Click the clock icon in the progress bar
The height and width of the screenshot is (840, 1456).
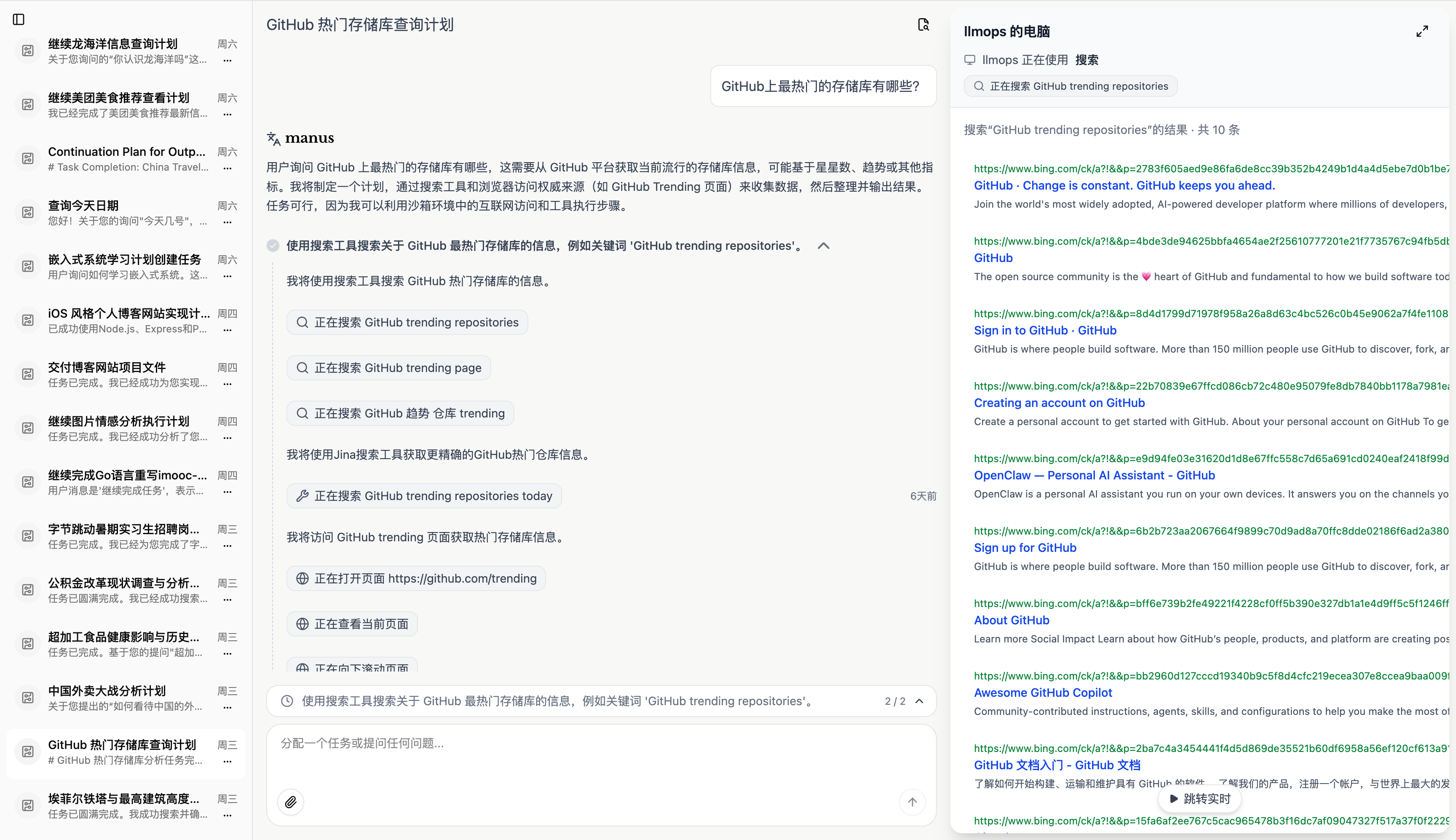tap(287, 701)
